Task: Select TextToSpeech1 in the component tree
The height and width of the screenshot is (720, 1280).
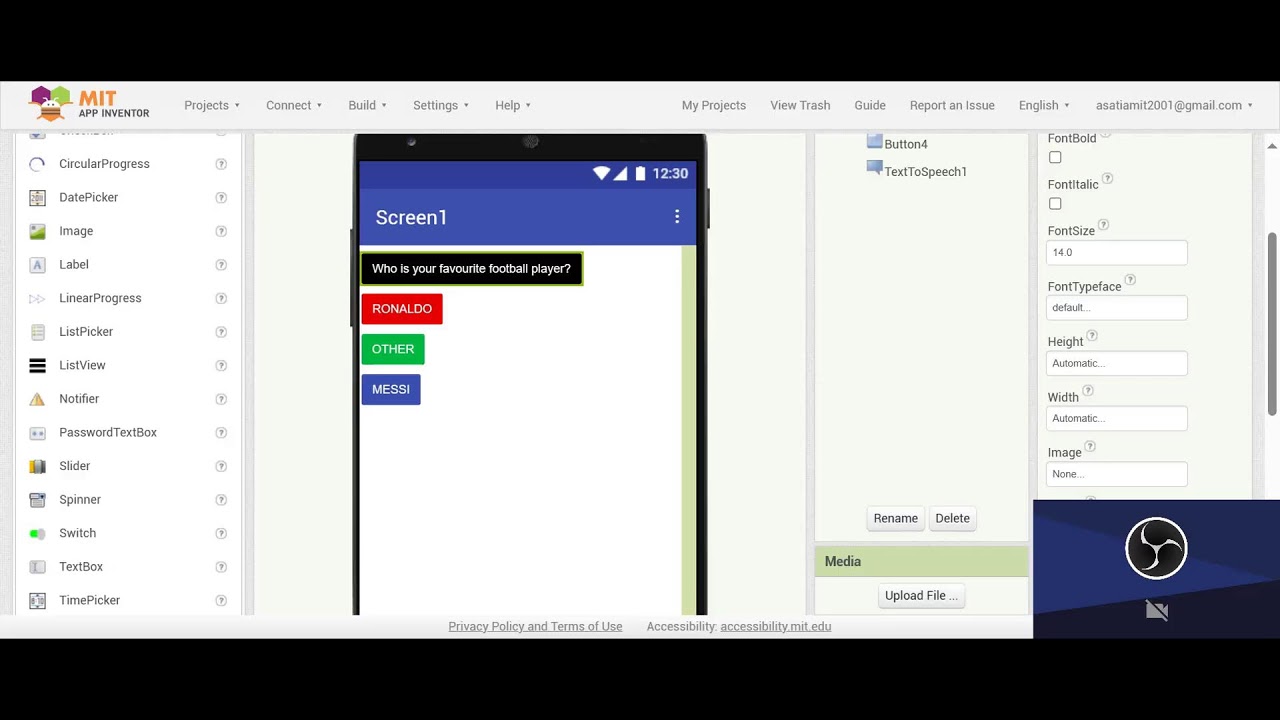Action: coord(926,172)
